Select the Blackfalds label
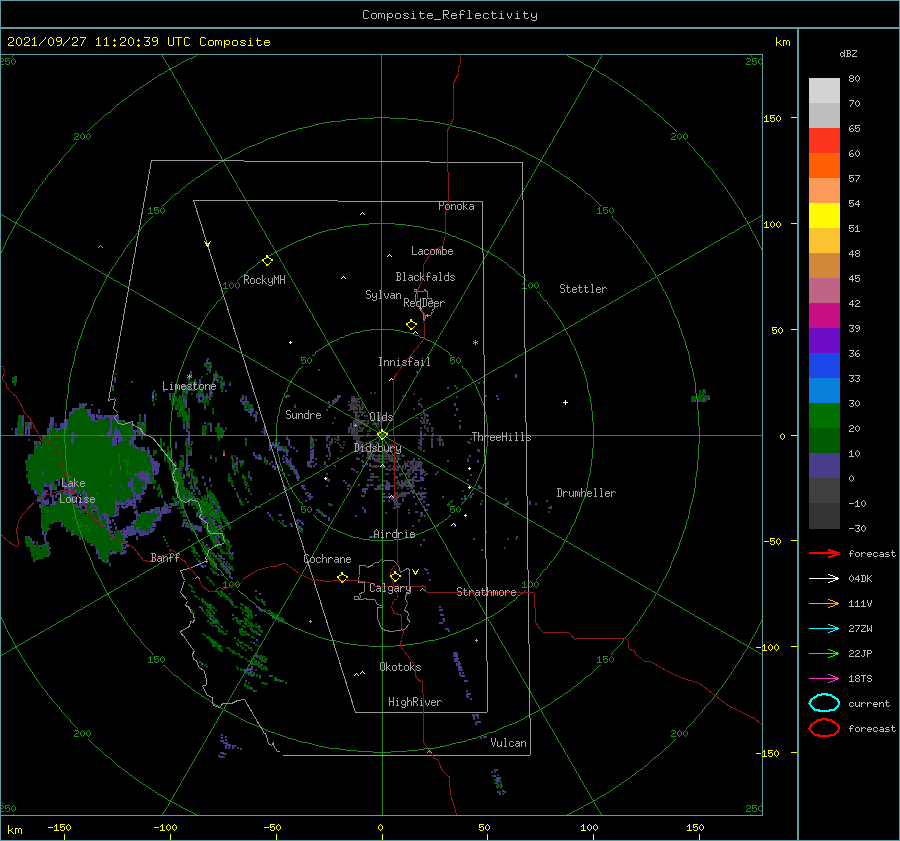This screenshot has height=841, width=900. click(425, 277)
